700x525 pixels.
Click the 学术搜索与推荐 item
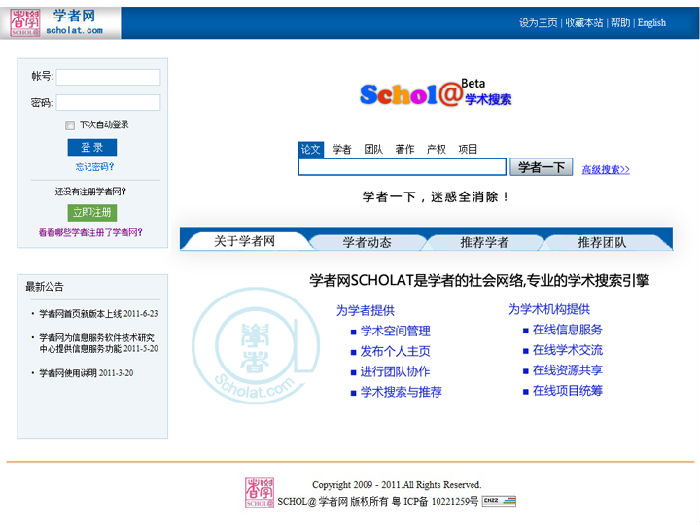[401, 392]
